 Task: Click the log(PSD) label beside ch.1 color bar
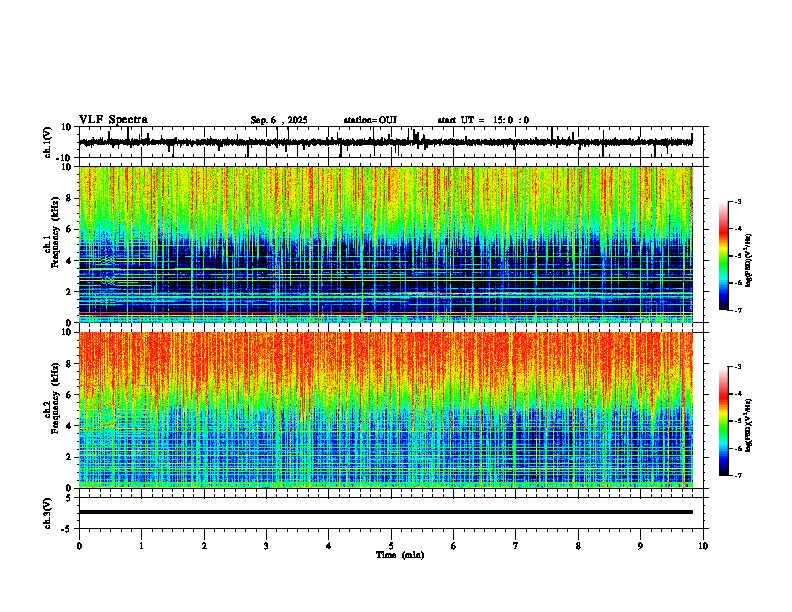[748, 261]
